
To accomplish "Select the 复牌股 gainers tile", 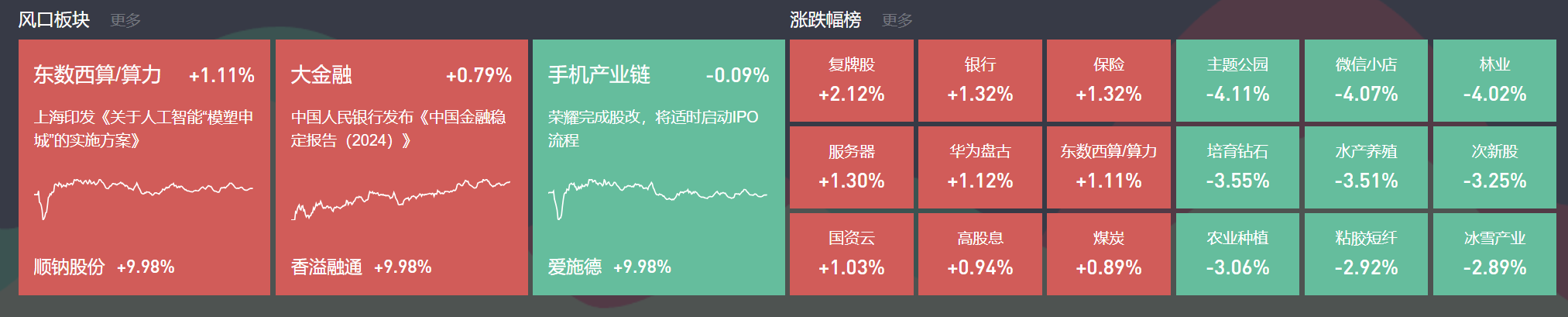I will point(851,81).
